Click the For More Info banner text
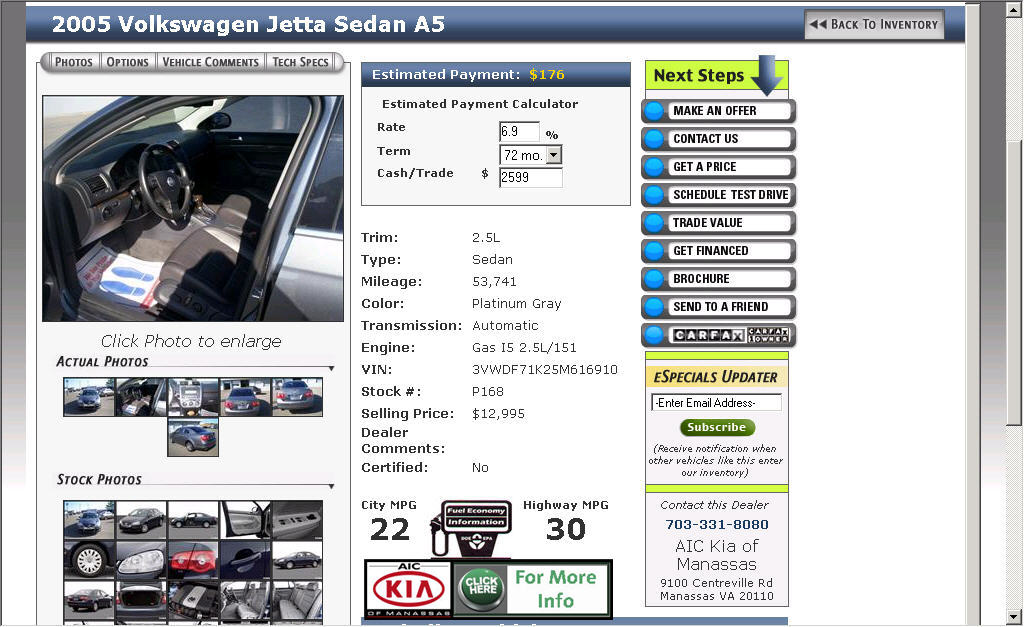Screen dimensions: 1024x627 tap(555, 589)
